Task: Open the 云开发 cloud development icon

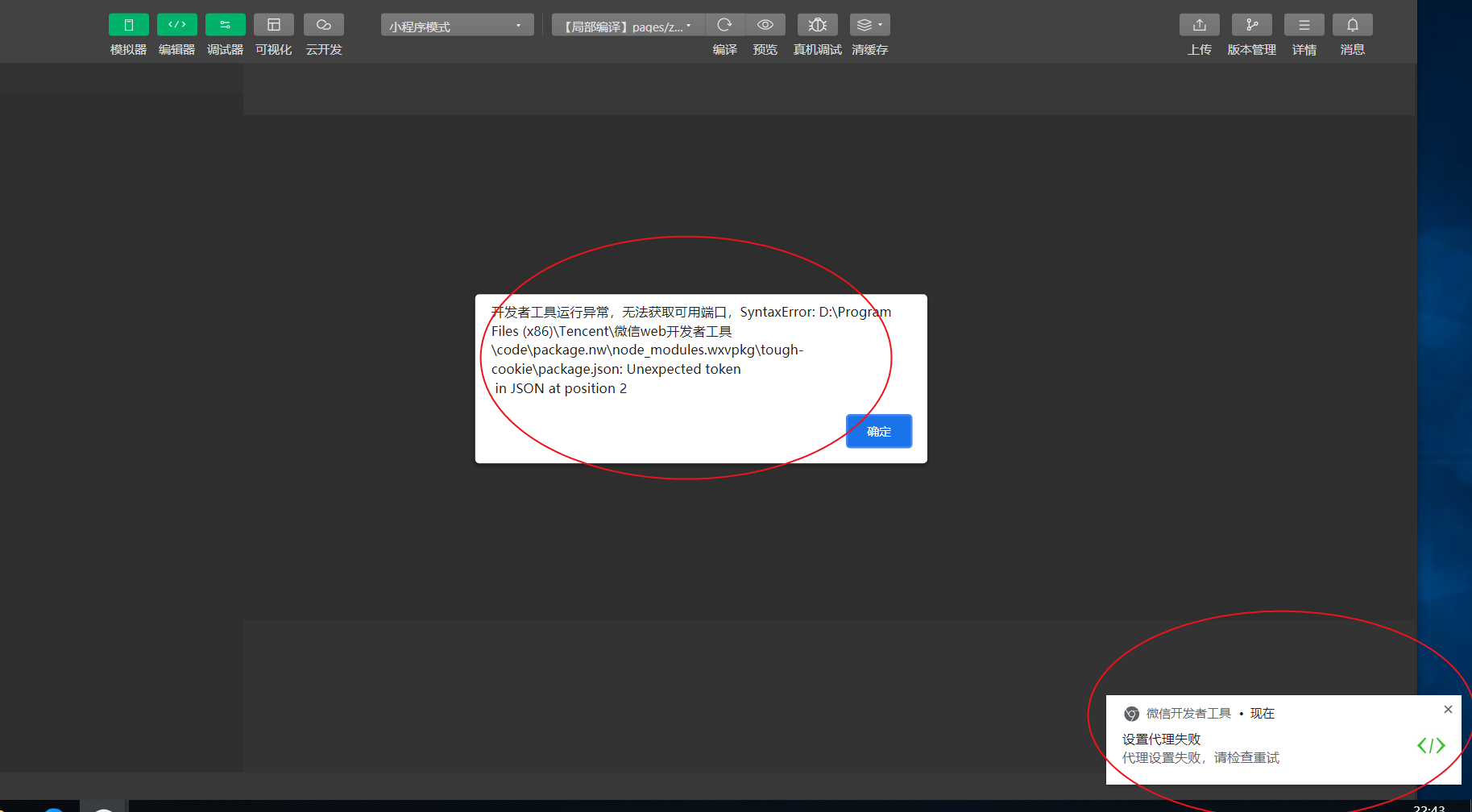Action: pyautogui.click(x=324, y=25)
